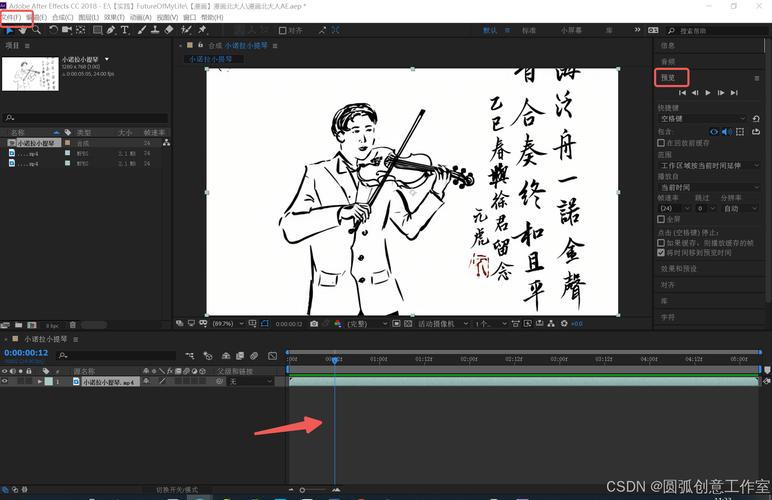Select the Brush tool

tap(142, 30)
